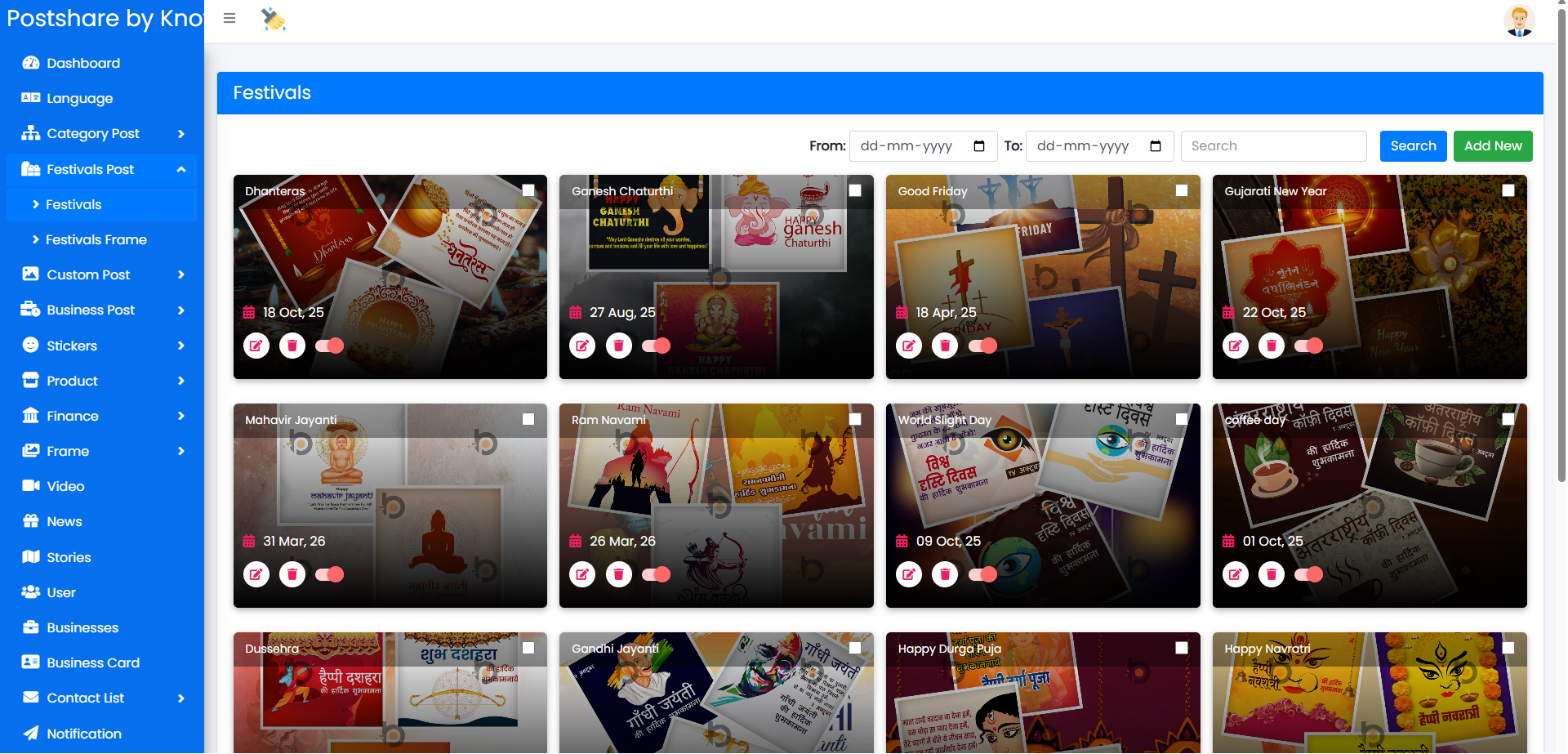
Task: Select the Good Friday card checkbox
Action: 1182,190
